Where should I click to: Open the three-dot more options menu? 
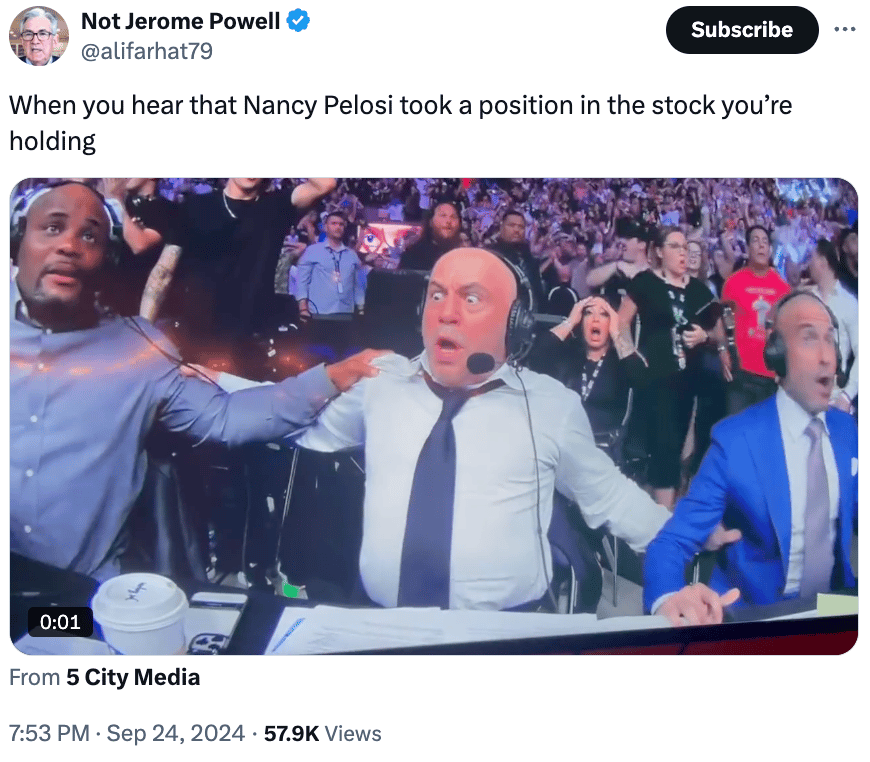pos(844,29)
